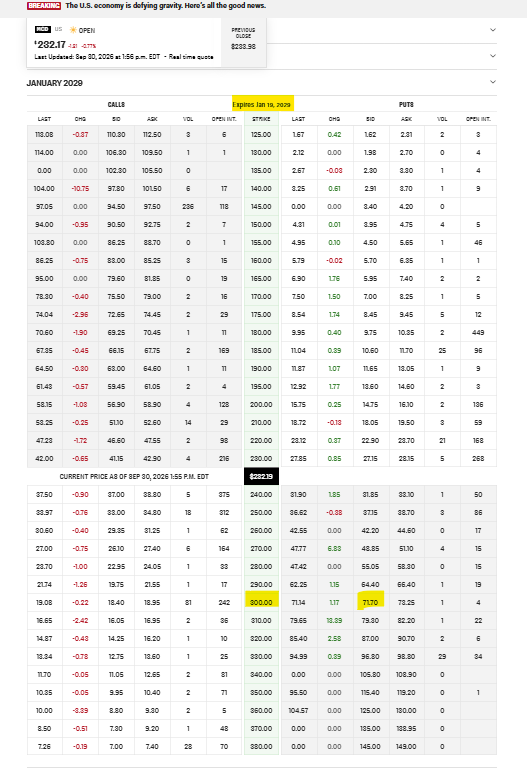The image size is (527, 777).
Task: Click the PUTS table heading
Action: [406, 105]
